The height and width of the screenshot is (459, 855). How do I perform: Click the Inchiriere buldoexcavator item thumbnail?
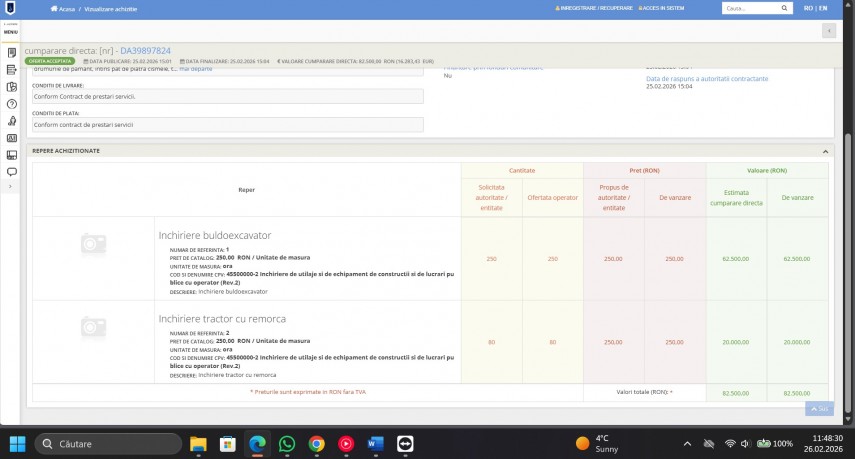click(93, 243)
